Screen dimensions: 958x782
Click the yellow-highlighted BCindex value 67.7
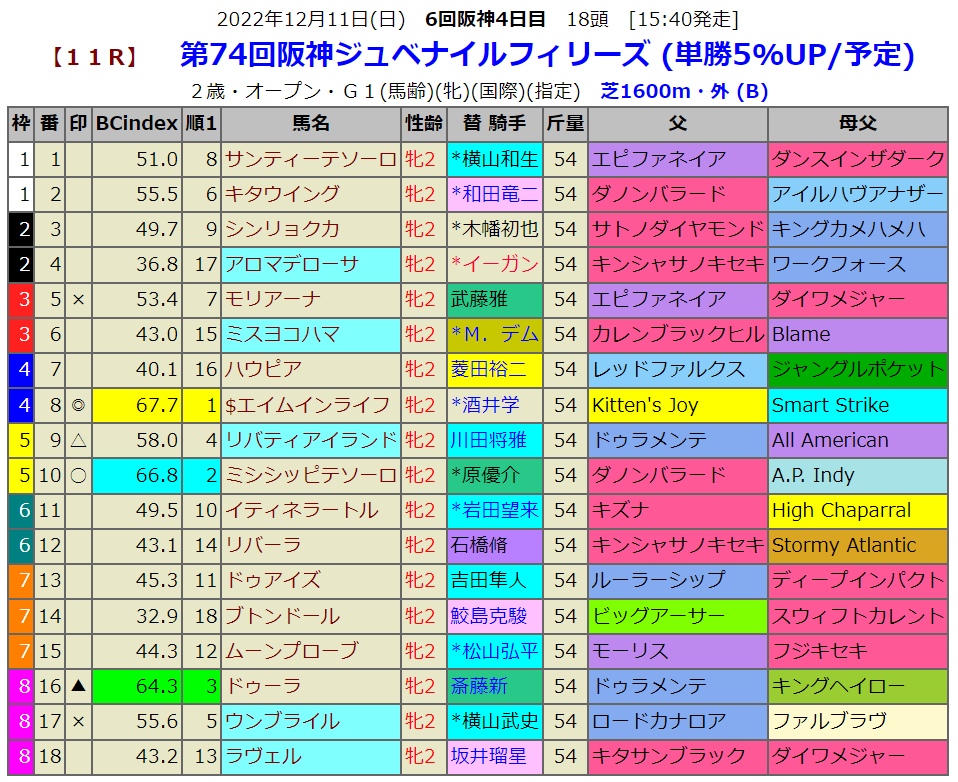tap(137, 405)
